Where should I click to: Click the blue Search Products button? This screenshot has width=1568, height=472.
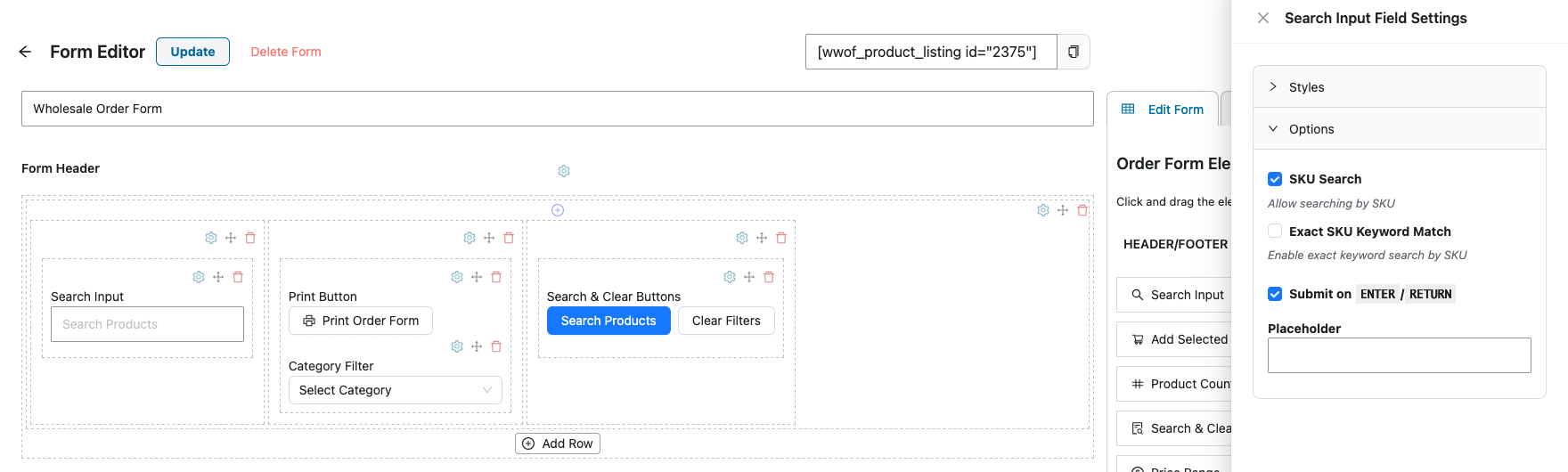[x=608, y=321]
